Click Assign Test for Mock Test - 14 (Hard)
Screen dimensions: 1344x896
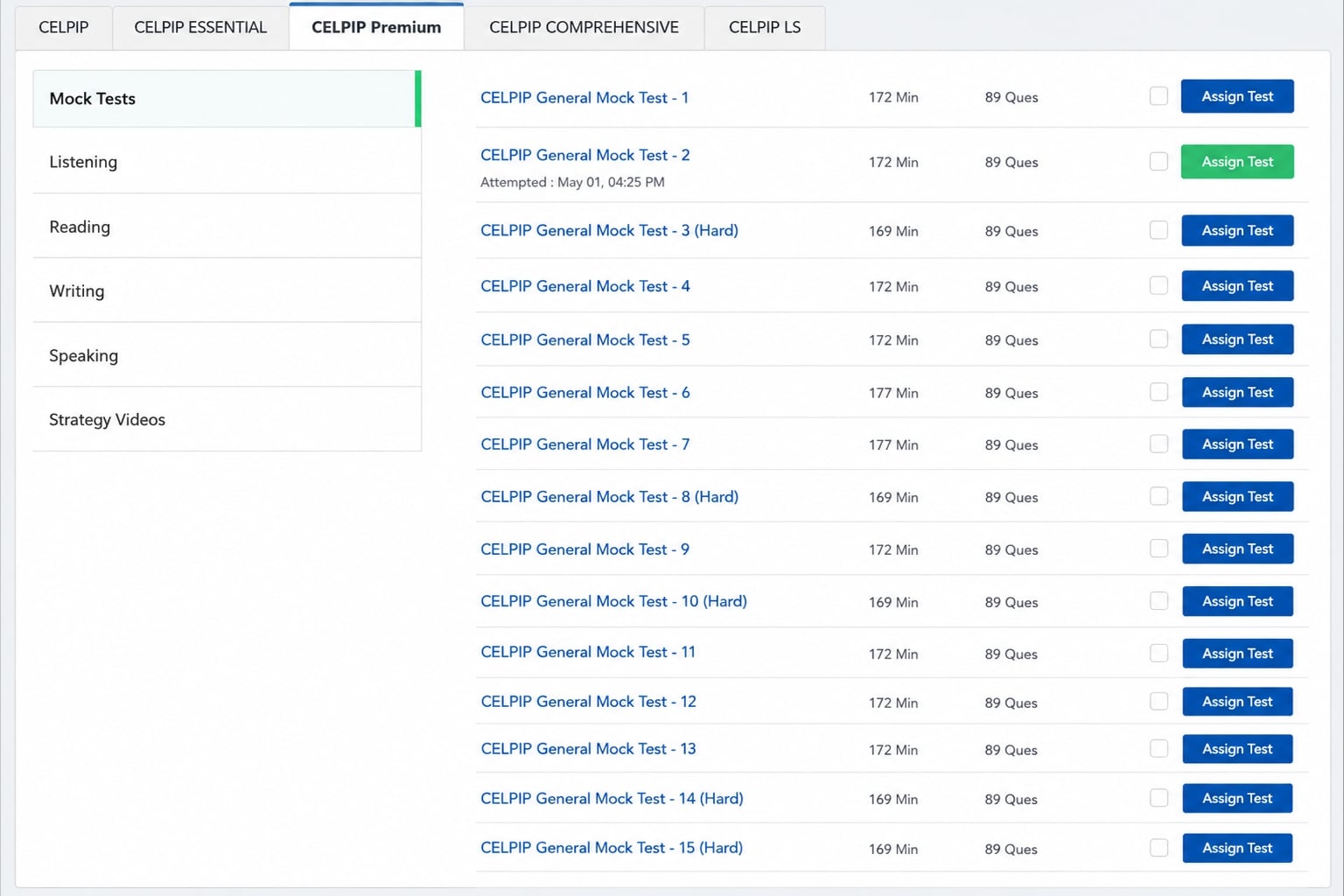[x=1237, y=798]
